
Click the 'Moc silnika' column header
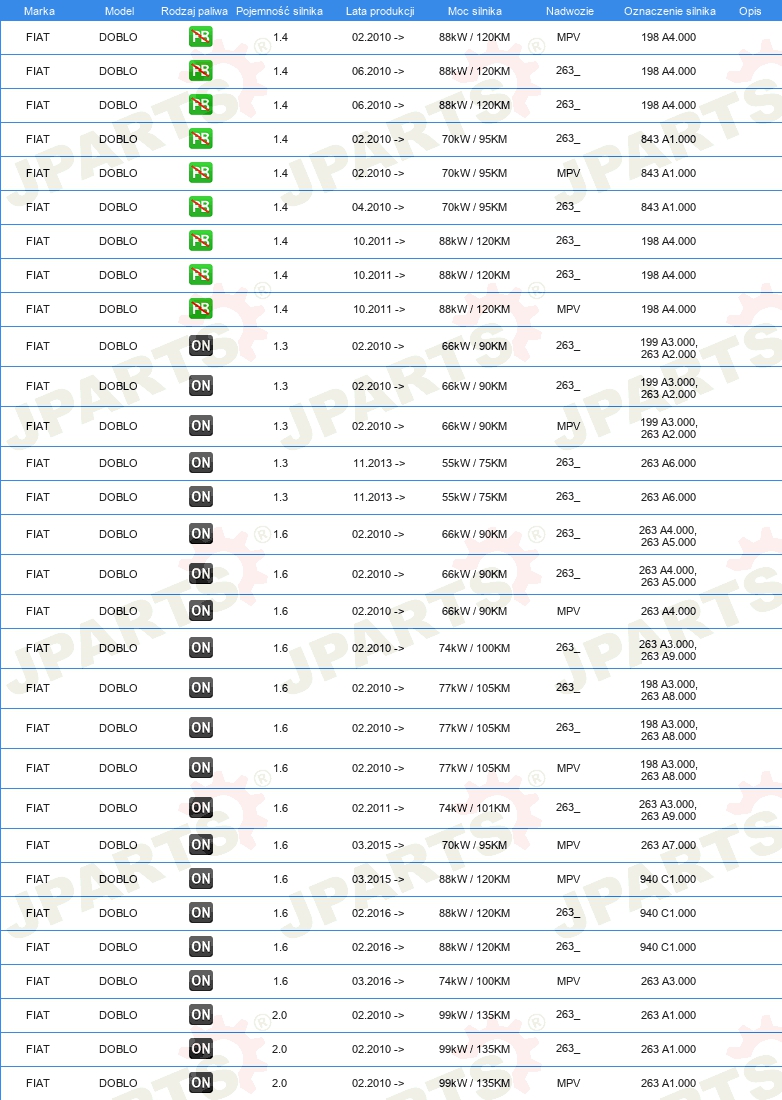pos(475,11)
